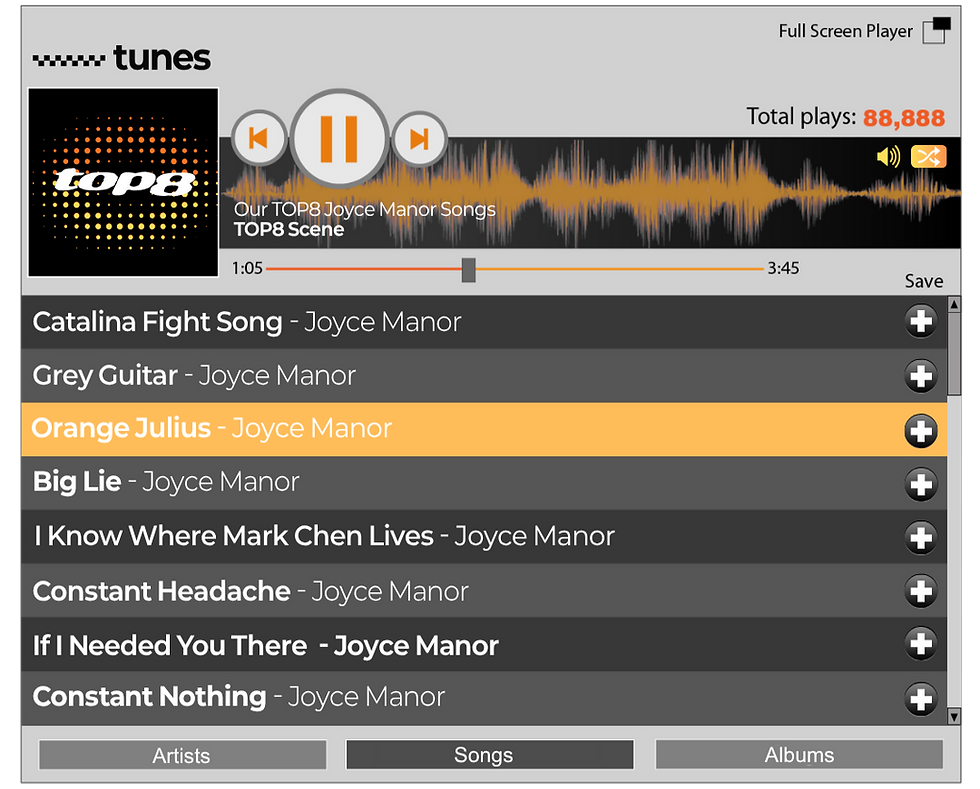Add Catalina Fight Song to playlist
Viewport: 980px width, 789px height.
[921, 321]
